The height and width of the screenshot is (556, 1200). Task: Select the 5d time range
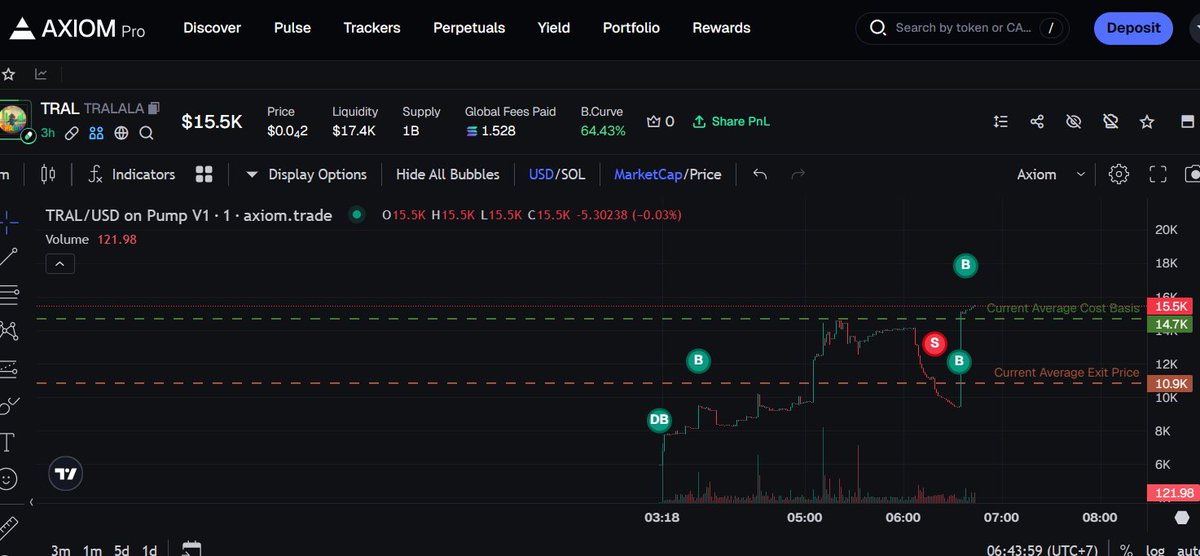coord(121,549)
